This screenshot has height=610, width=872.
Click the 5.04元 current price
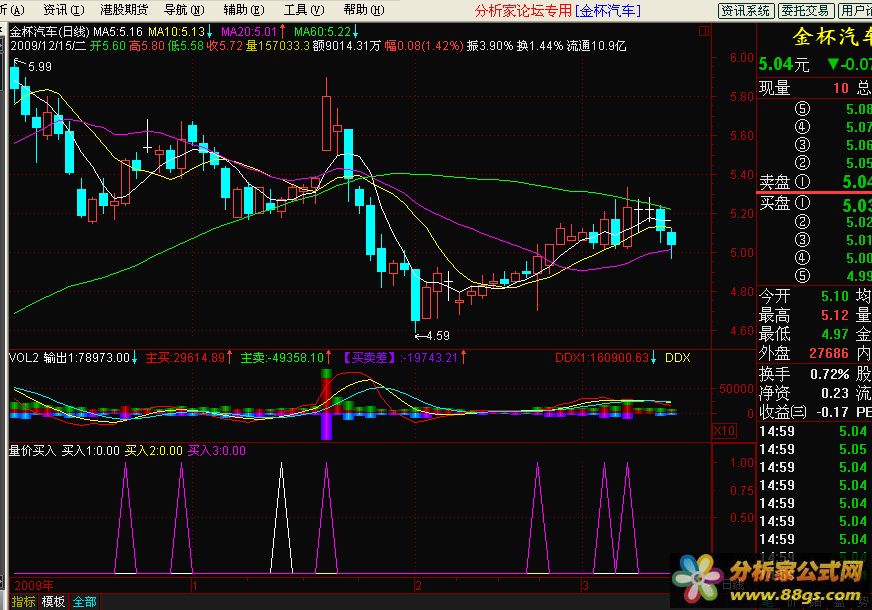(784, 64)
